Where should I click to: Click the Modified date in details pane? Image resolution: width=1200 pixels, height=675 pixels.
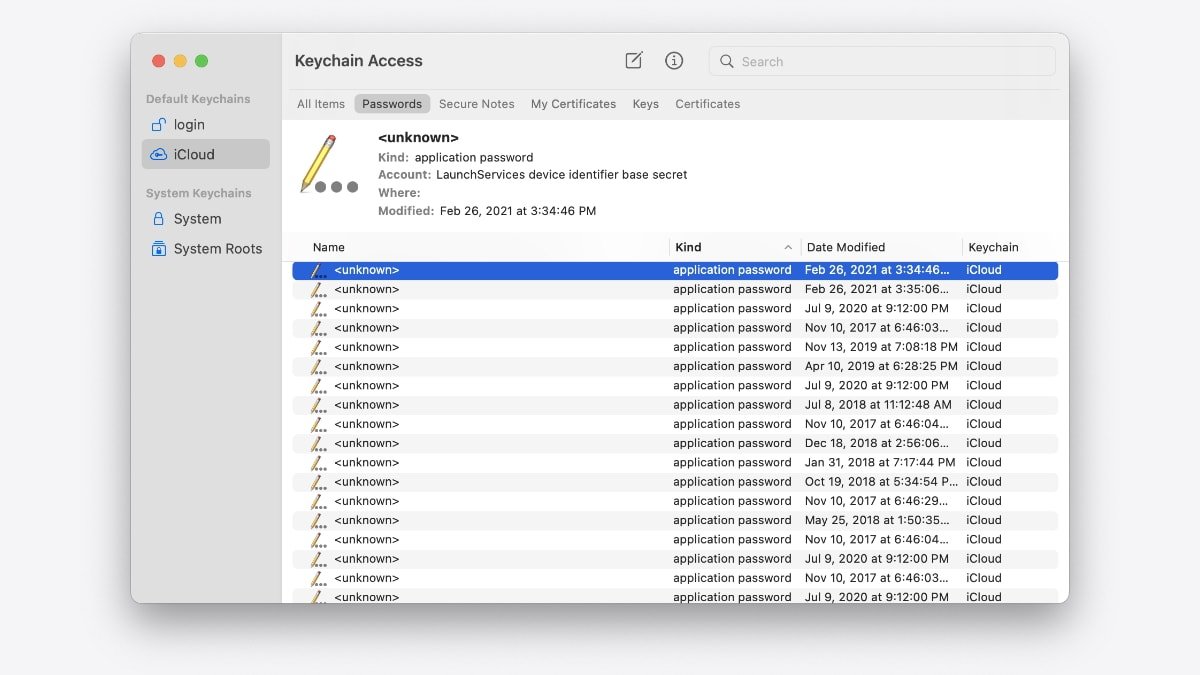518,211
